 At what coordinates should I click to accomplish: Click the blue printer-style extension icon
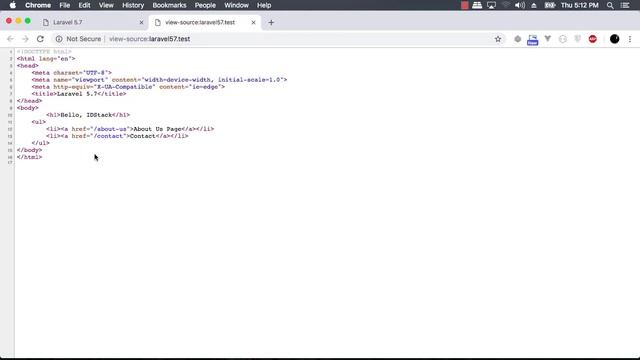click(533, 39)
